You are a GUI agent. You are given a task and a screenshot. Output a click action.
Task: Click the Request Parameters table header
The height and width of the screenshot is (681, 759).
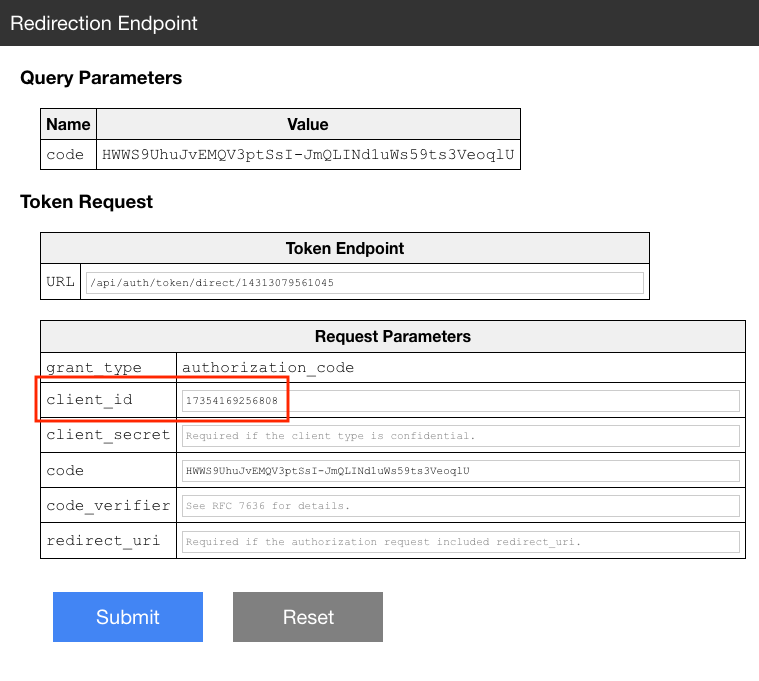(x=393, y=336)
